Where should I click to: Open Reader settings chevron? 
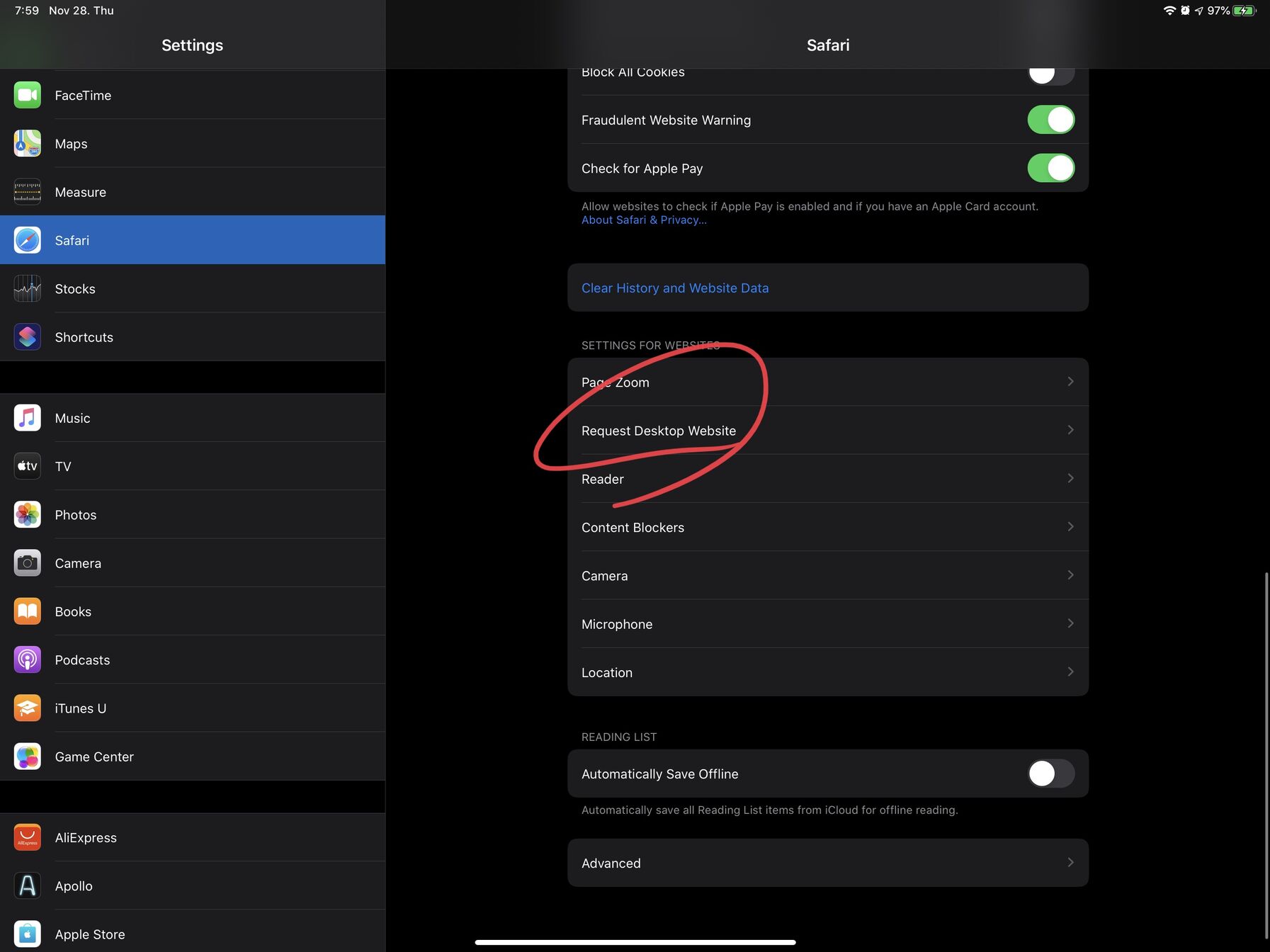[1070, 478]
